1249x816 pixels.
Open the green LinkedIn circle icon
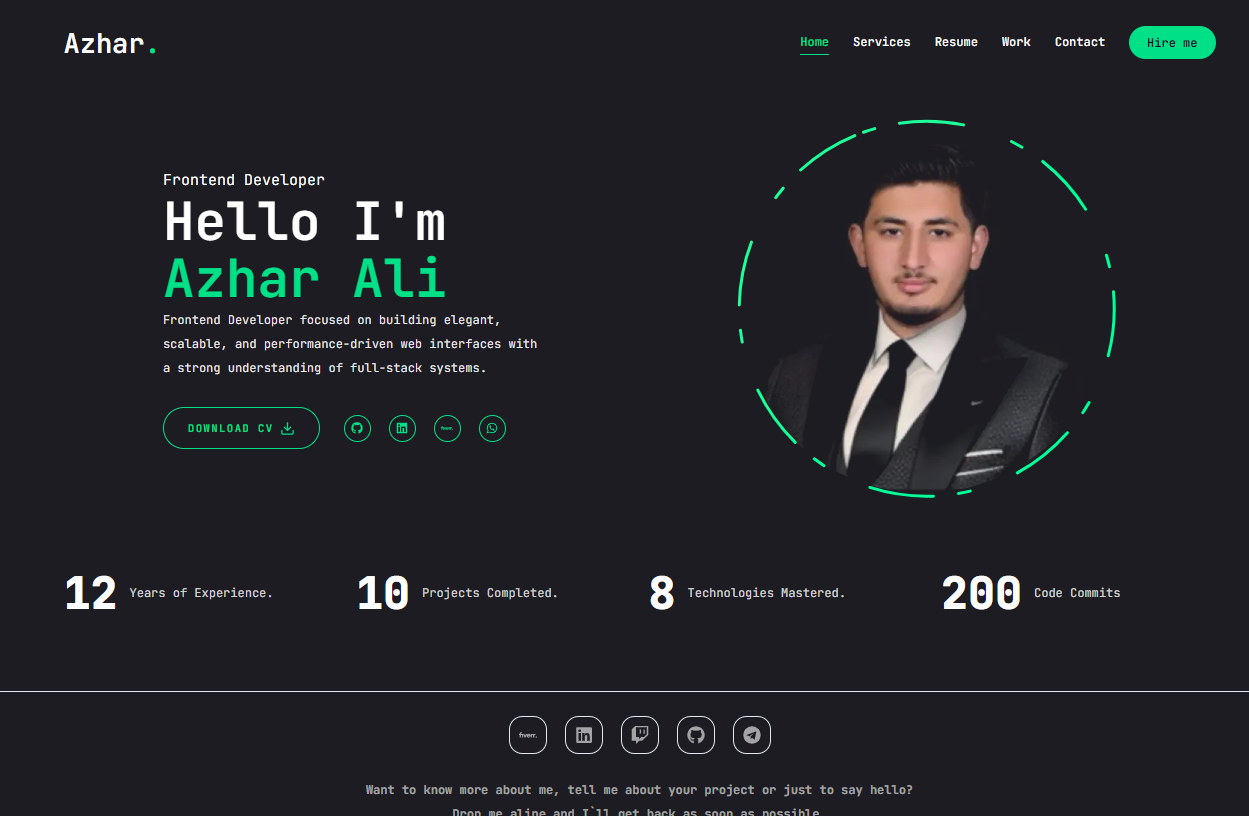tap(402, 428)
